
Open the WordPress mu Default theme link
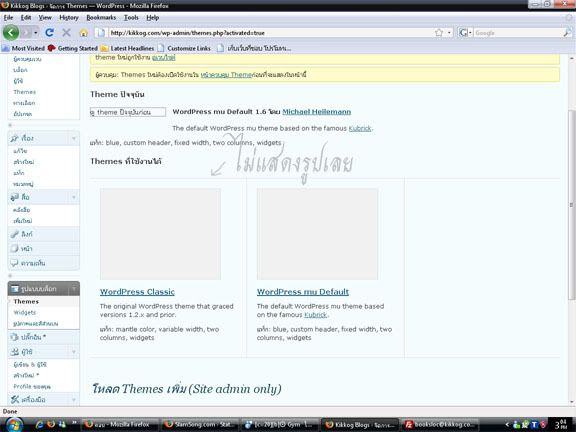pos(303,292)
